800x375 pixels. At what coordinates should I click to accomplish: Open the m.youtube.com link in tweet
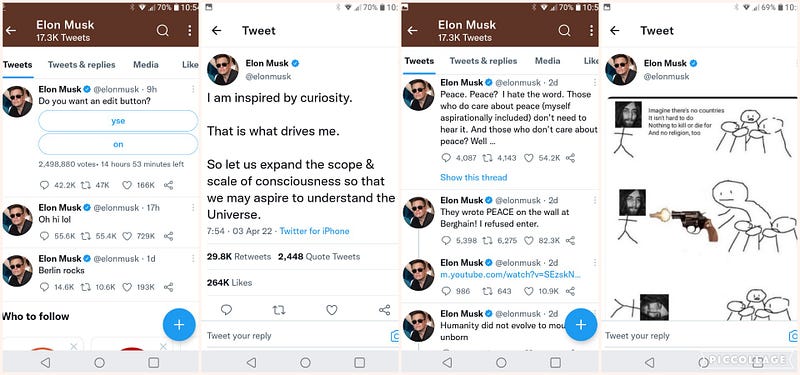point(511,275)
